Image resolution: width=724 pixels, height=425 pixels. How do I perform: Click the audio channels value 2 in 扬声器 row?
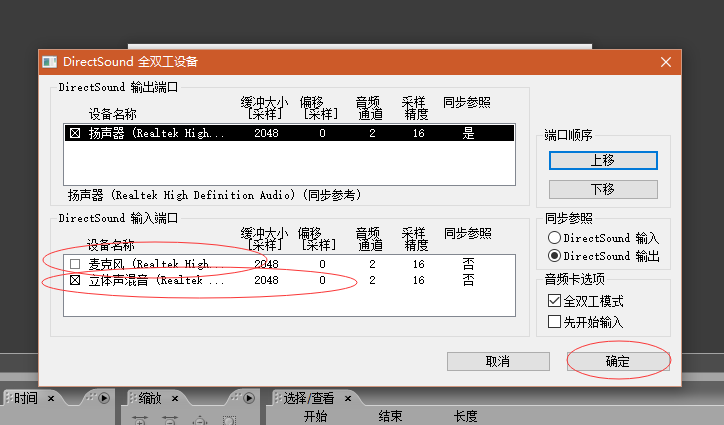click(x=372, y=133)
